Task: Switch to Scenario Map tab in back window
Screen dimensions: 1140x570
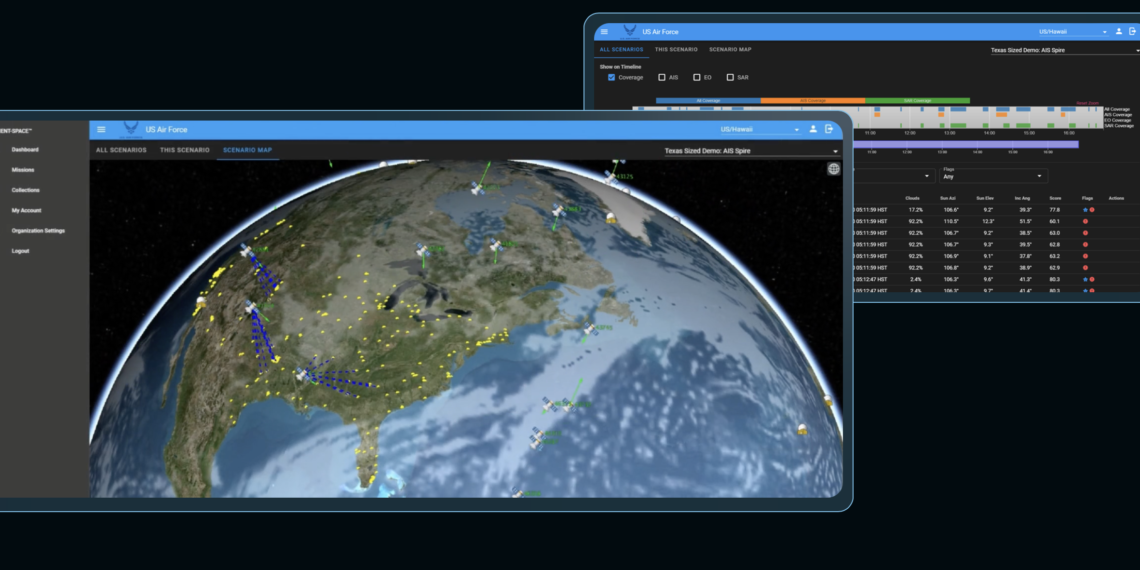Action: [731, 49]
